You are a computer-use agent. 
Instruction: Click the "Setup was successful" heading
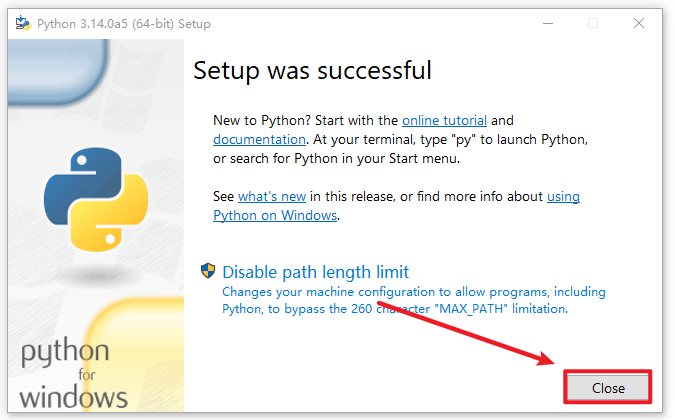coord(312,71)
